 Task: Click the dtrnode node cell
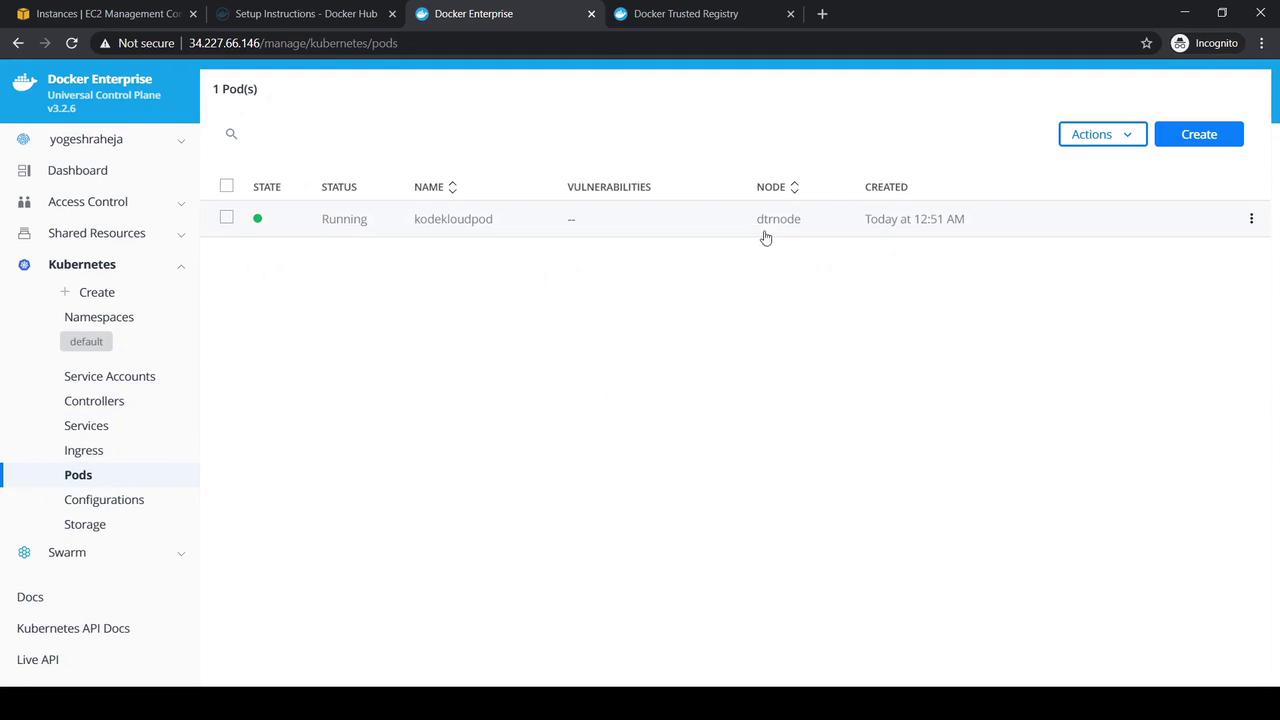(778, 219)
